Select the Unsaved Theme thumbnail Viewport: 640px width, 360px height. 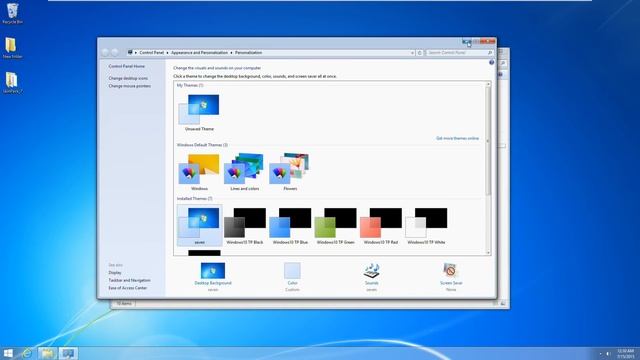coord(199,109)
